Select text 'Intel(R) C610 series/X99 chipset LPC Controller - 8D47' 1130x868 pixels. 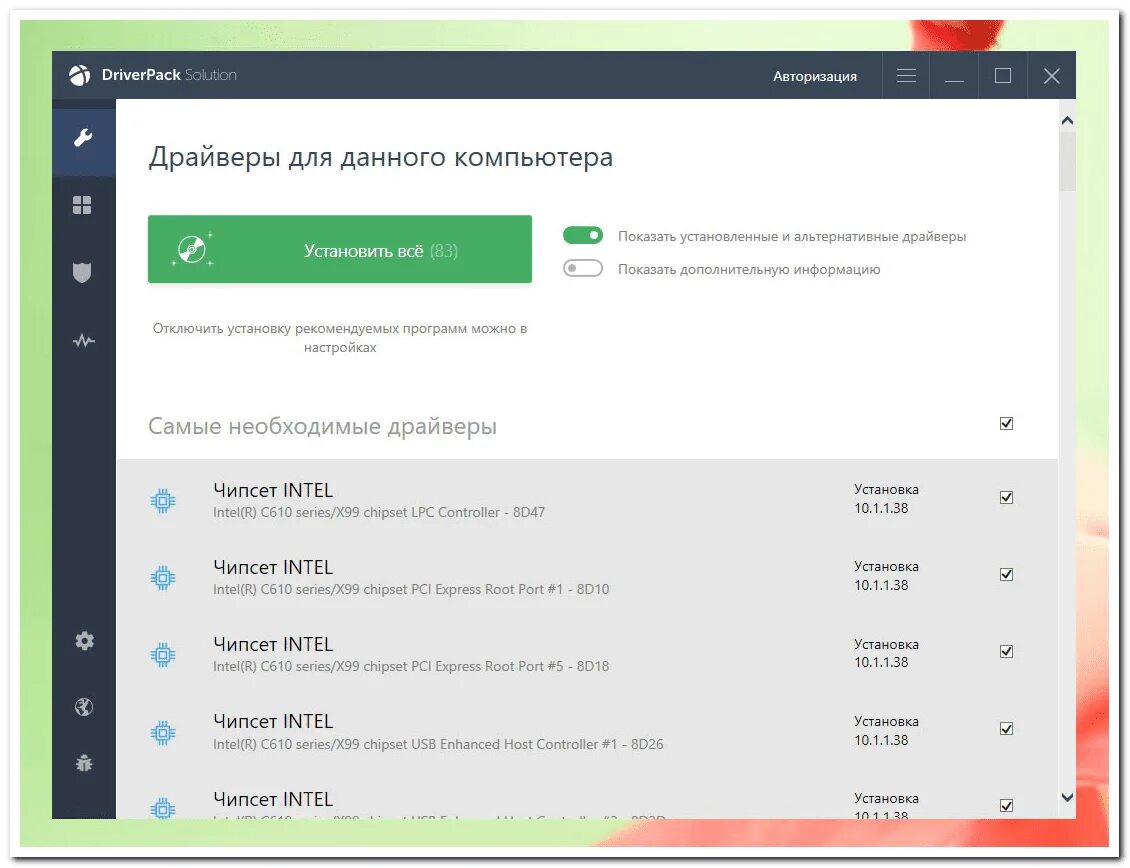379,513
